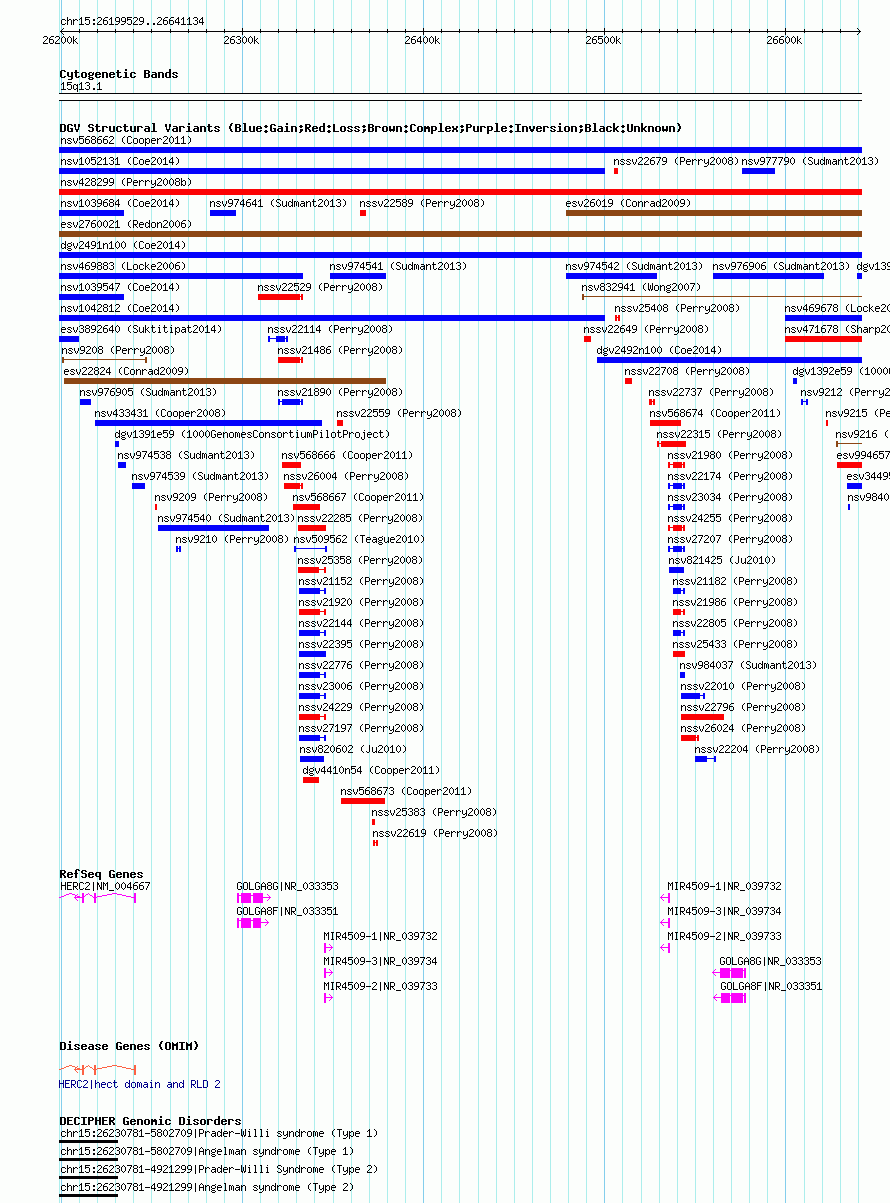Click nsv974641 (Sudmant2013) variant label
The width and height of the screenshot is (890, 1203).
coord(278,203)
